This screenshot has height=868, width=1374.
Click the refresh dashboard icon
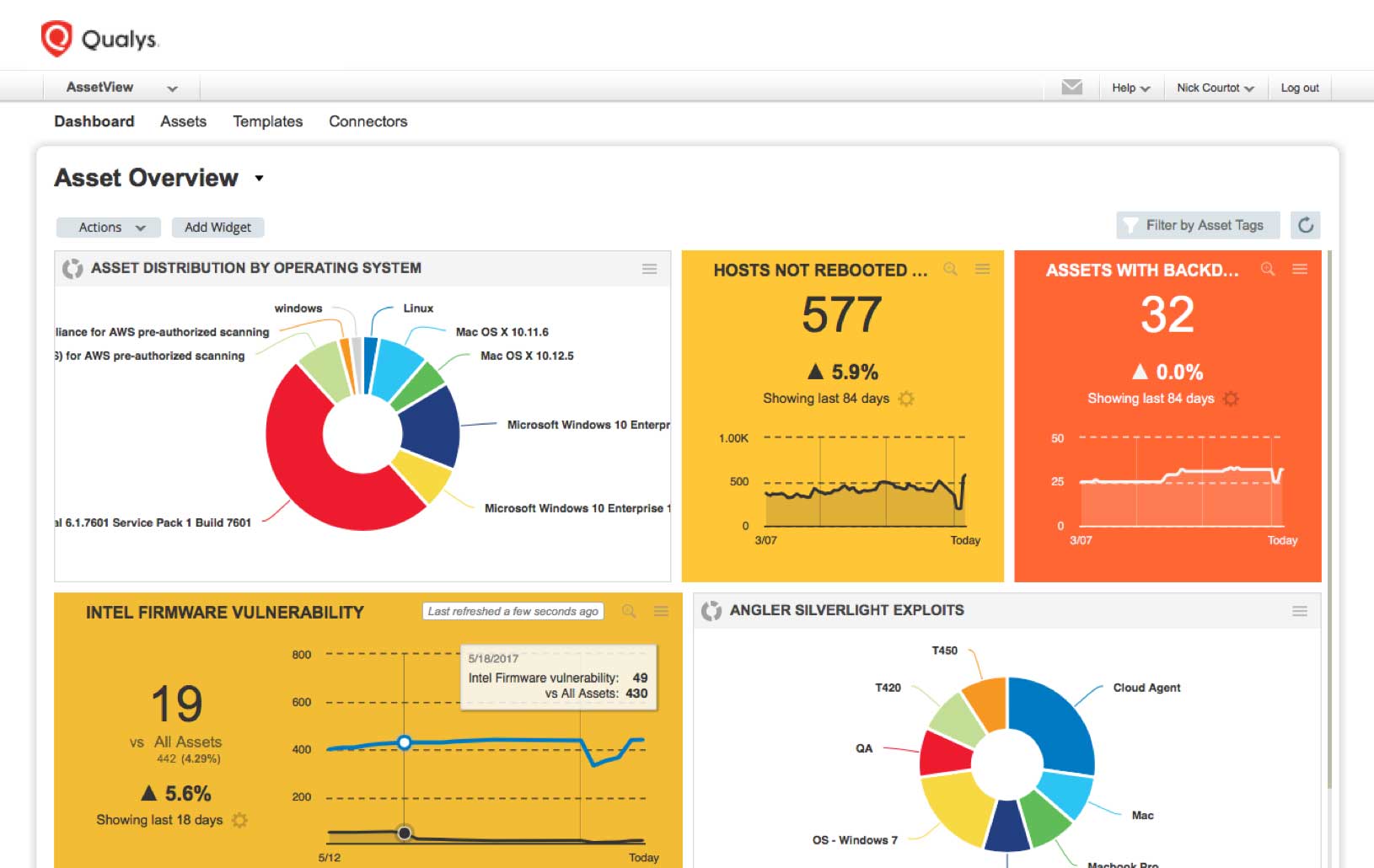[x=1305, y=225]
